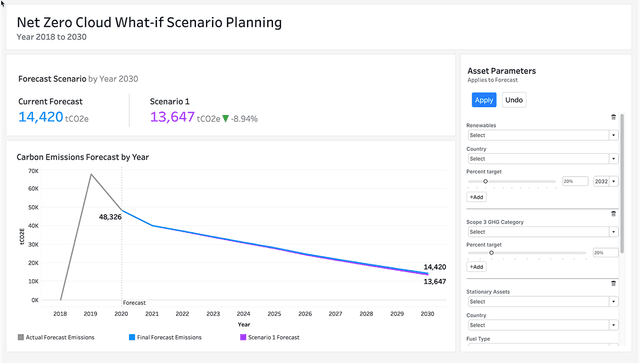Open the Country dropdown under Stationary Assets
640x363 pixels.
click(x=542, y=325)
